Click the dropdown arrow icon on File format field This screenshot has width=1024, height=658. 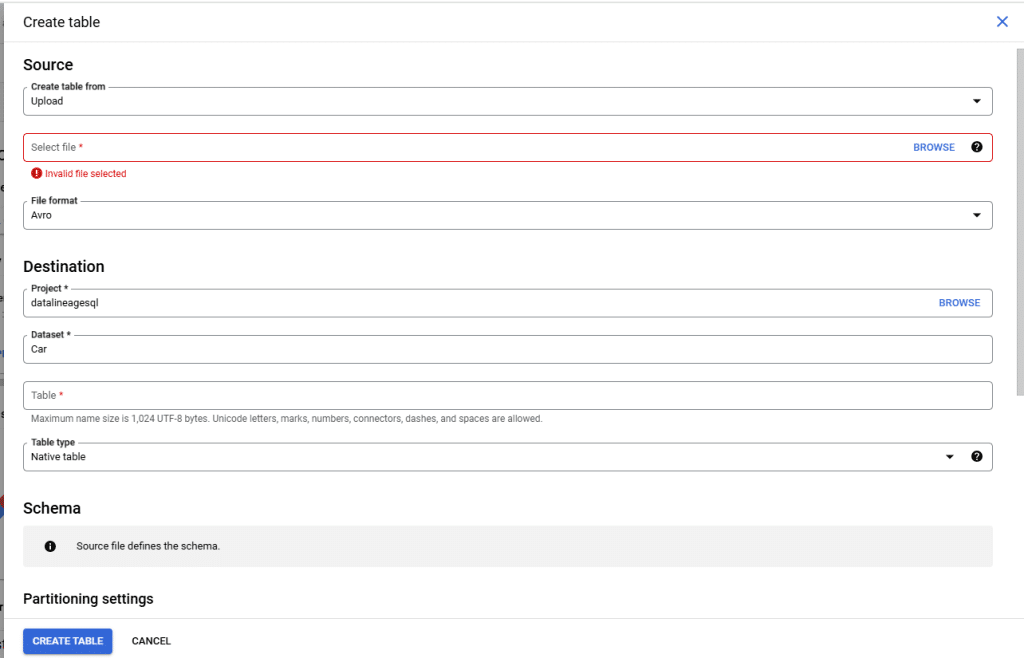[977, 215]
